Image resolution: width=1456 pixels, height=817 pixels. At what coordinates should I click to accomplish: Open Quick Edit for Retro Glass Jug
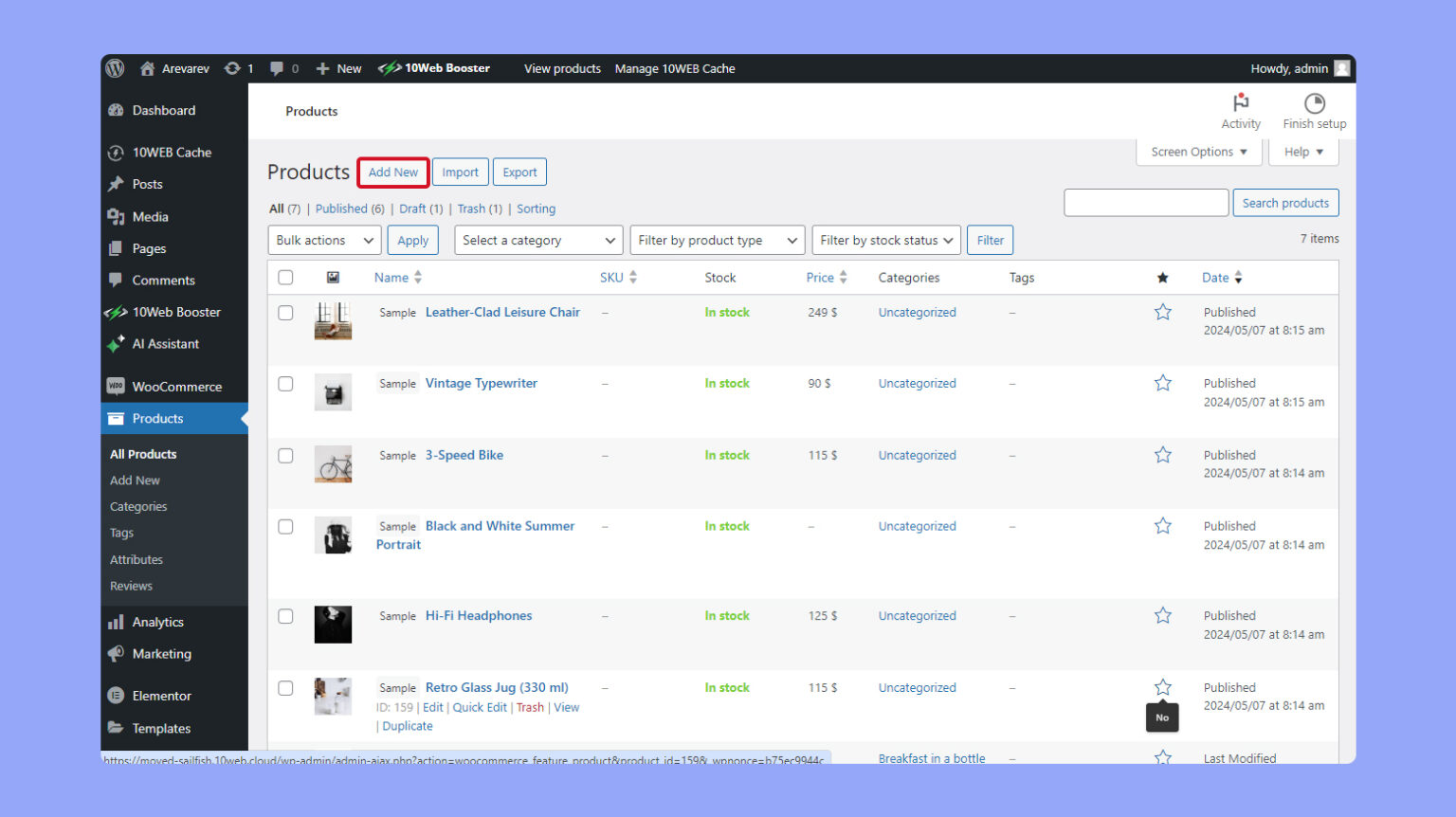coord(480,708)
